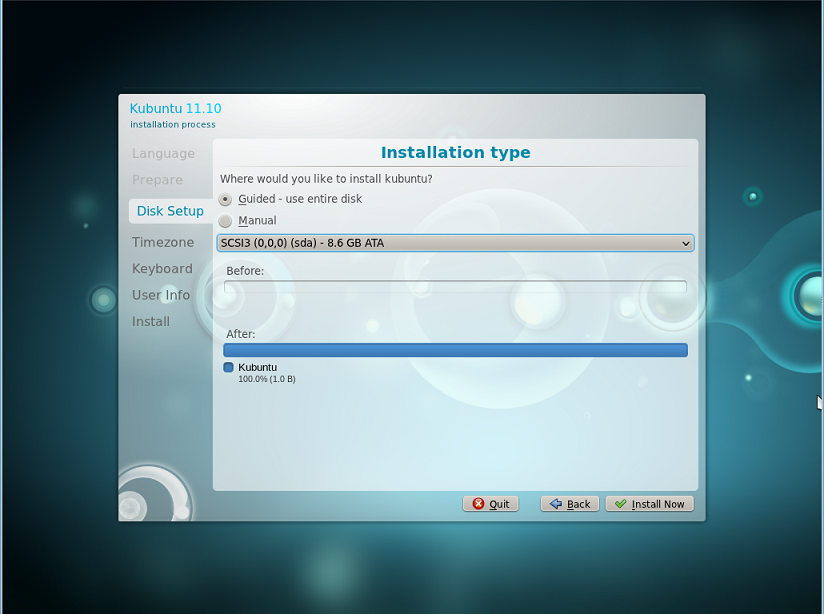The width and height of the screenshot is (824, 614).
Task: Open the SCSI3 (sda) disk dropdown
Action: click(x=455, y=243)
